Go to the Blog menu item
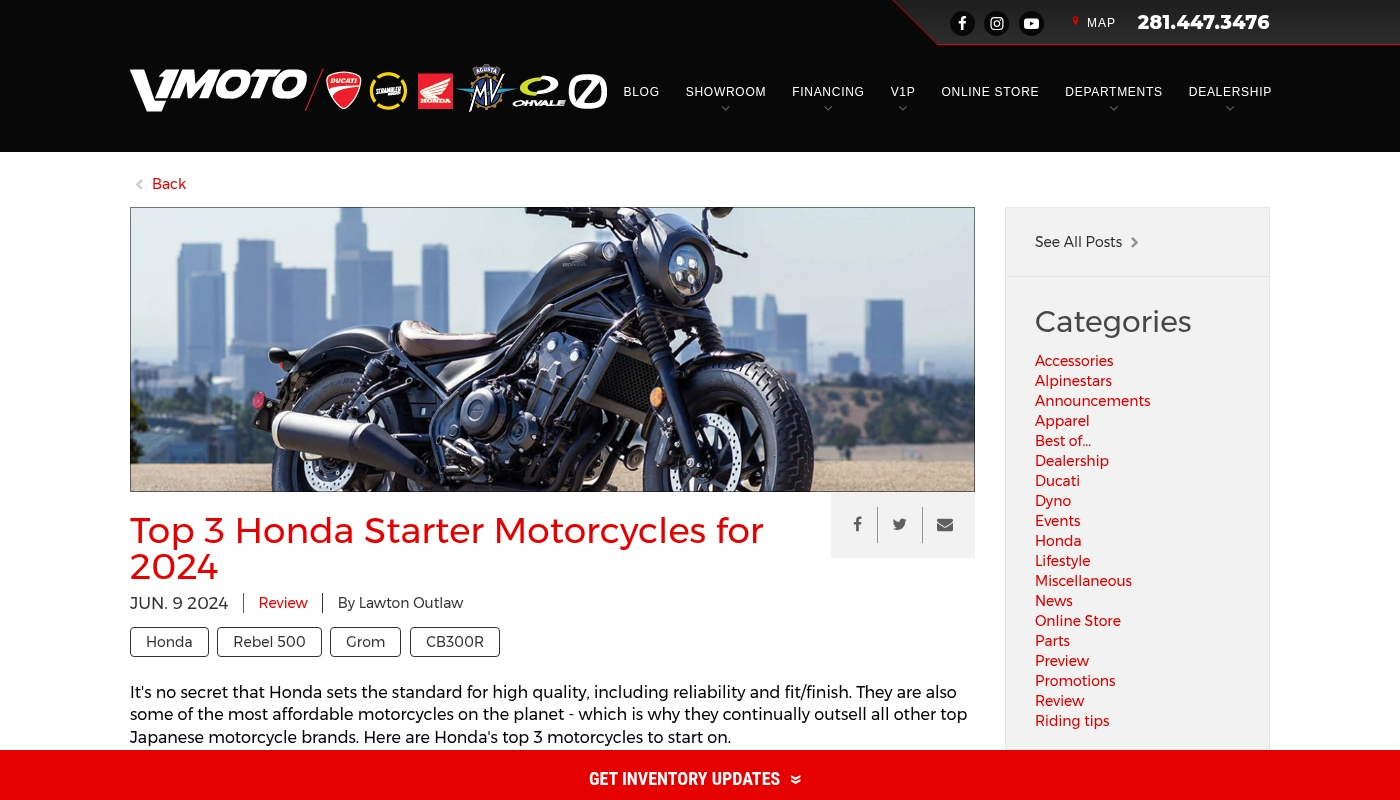Screen dimensions: 1400x800 [641, 92]
